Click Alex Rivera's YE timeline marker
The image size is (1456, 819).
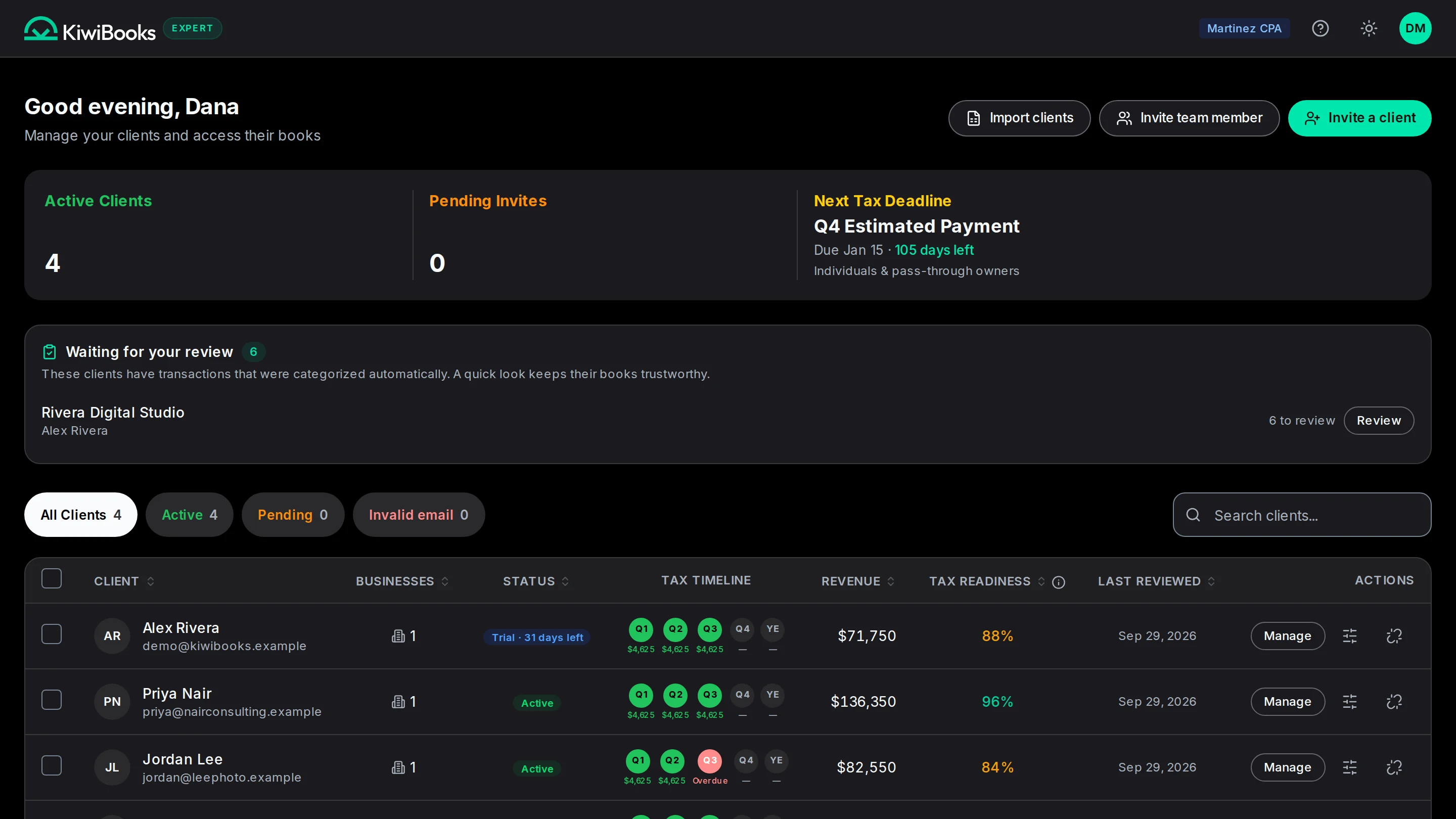pos(772,629)
